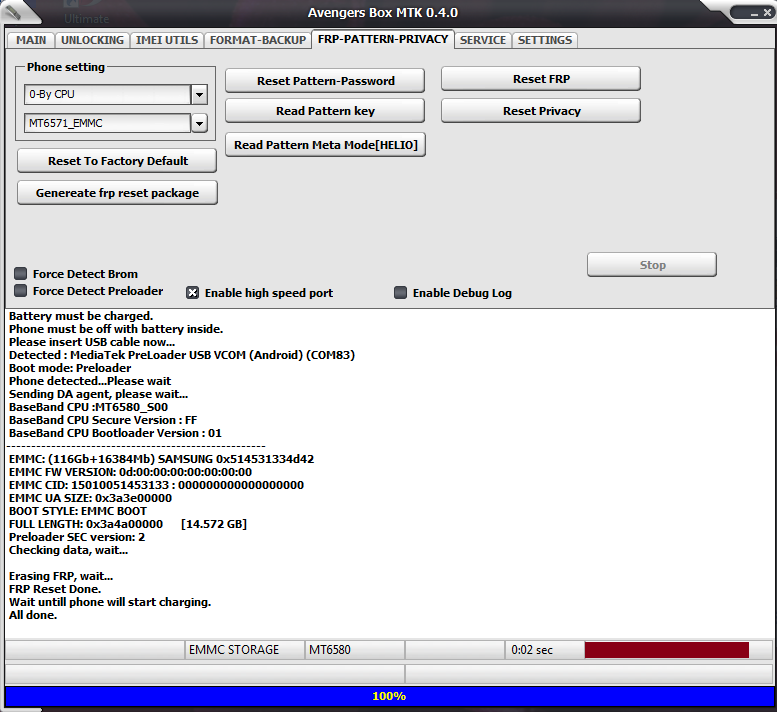Screen dimensions: 777x712
Task: Click the Reset FRP button
Action: 541,79
